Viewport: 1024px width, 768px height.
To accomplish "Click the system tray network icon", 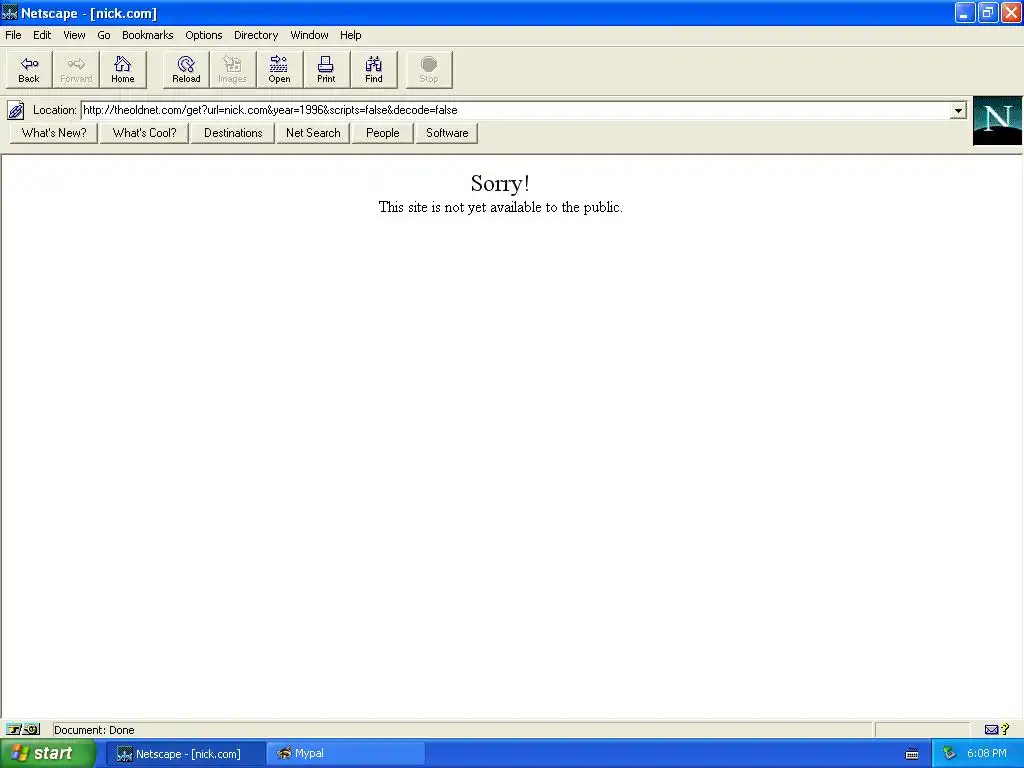I will pyautogui.click(x=949, y=754).
